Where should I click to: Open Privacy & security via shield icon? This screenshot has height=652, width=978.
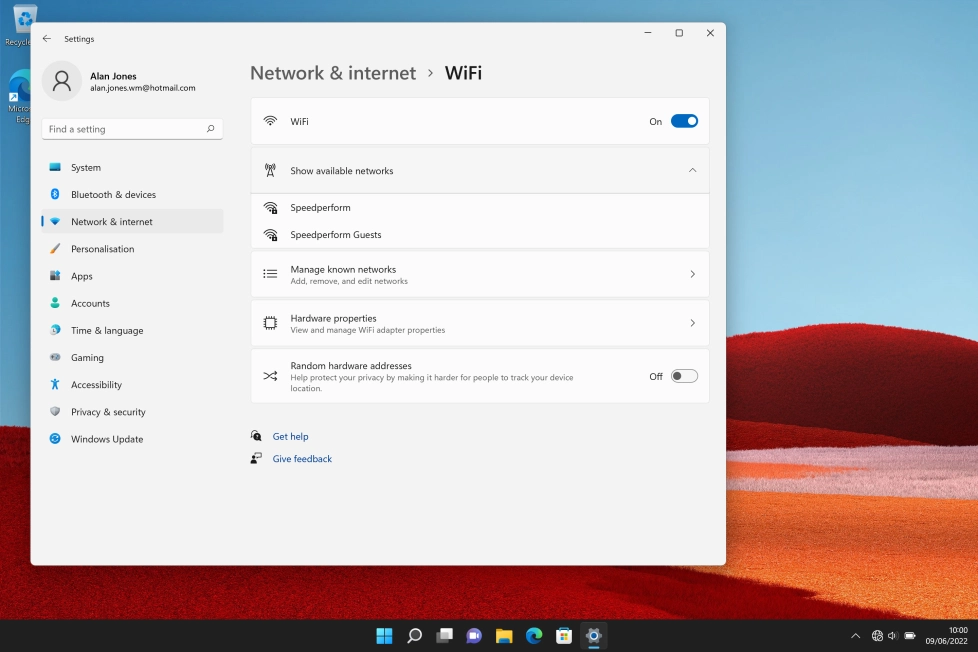[55, 411]
